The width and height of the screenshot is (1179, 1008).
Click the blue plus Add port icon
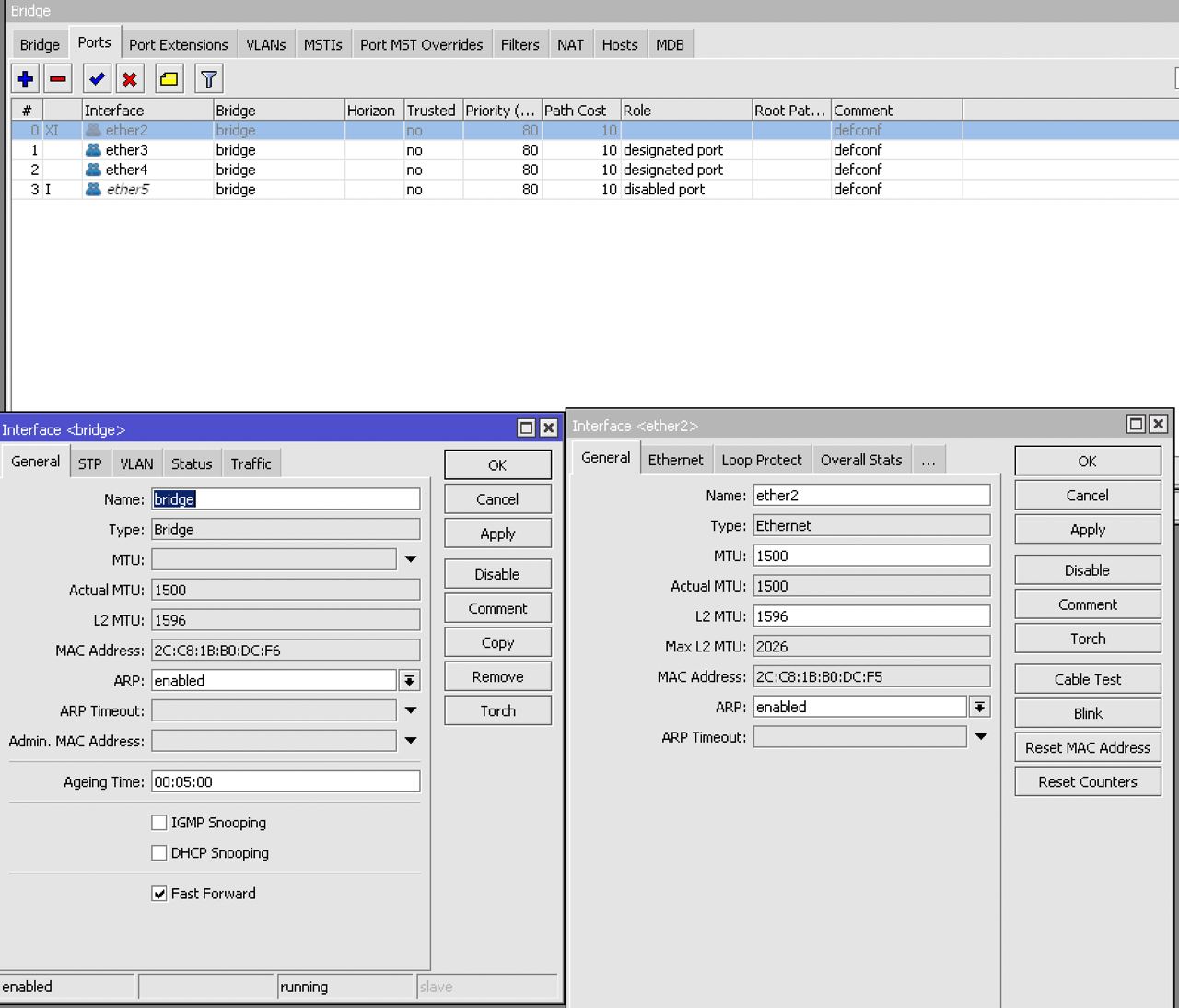(26, 79)
